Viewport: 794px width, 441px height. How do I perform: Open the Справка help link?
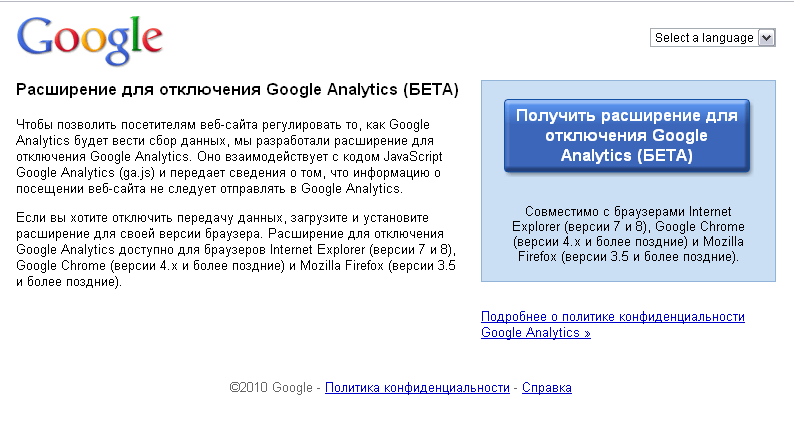[547, 387]
